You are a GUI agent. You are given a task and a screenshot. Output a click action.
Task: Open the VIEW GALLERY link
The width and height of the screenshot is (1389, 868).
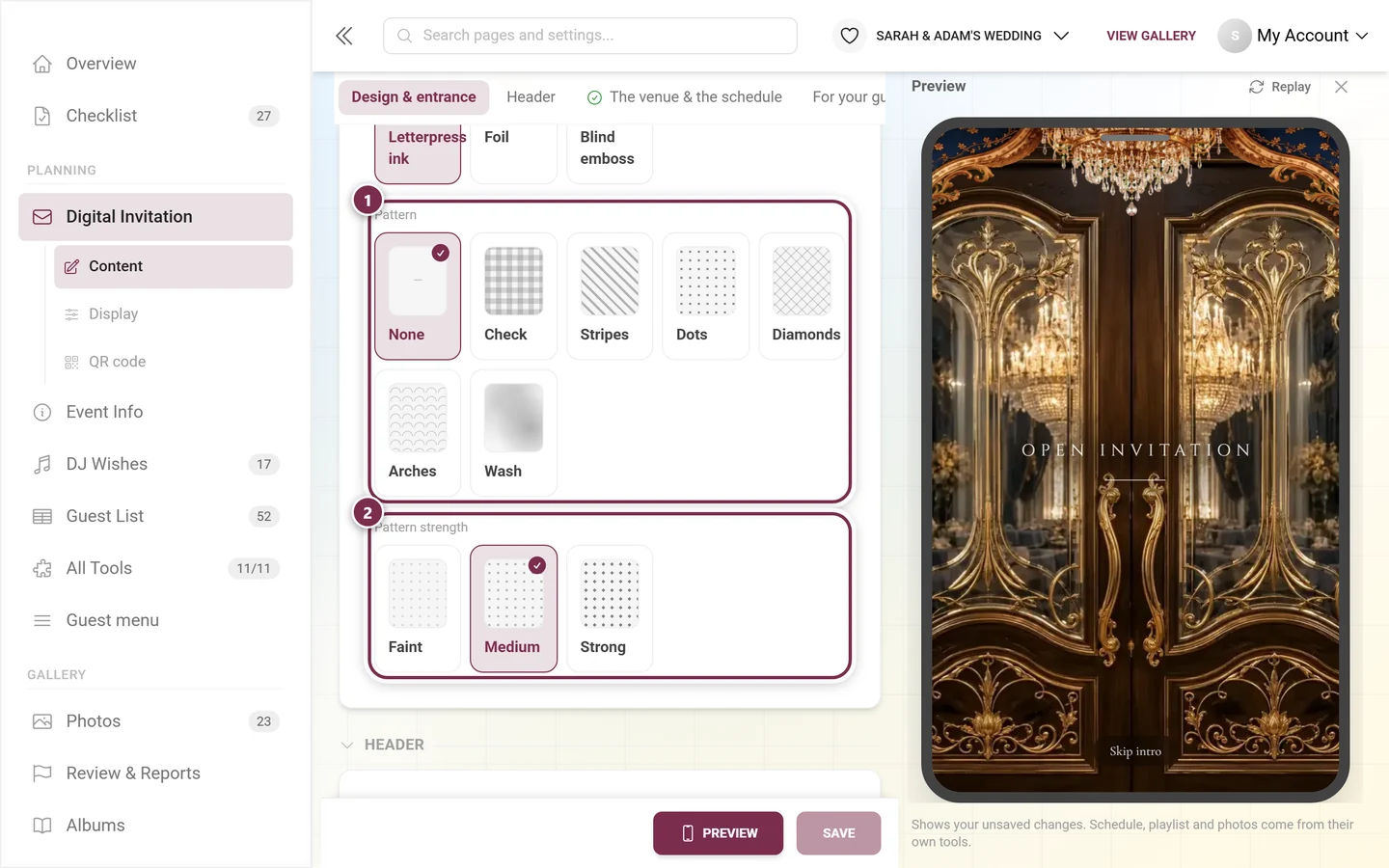(x=1151, y=36)
